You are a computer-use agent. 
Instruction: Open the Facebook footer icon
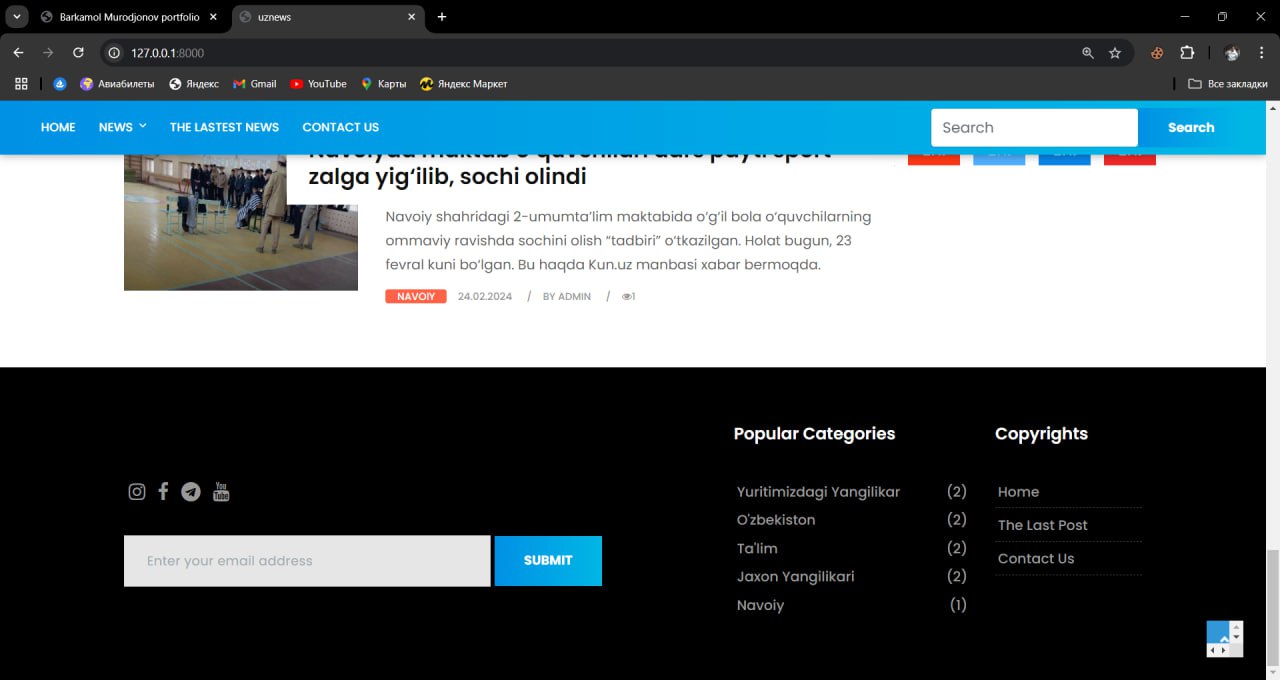click(x=163, y=491)
